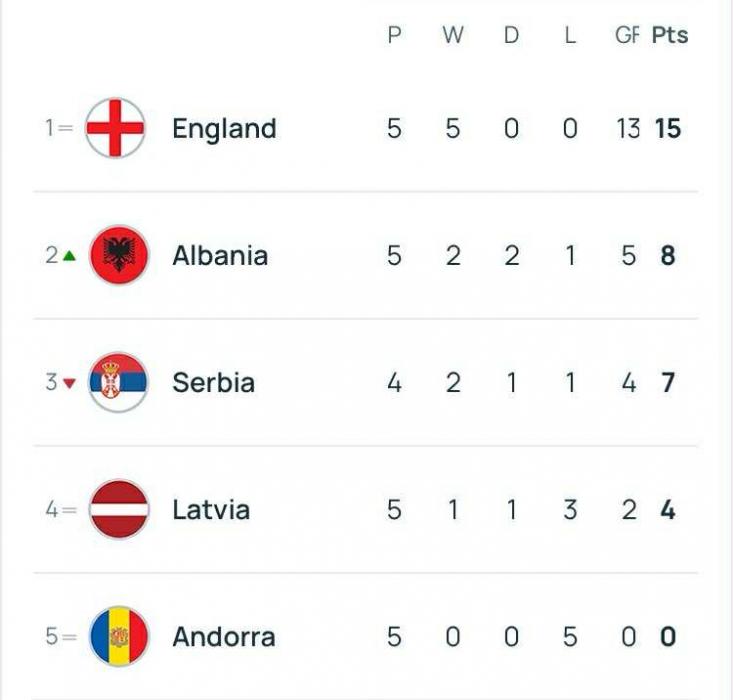733x700 pixels.
Task: Sort the table by Pts column header
Action: 670,35
